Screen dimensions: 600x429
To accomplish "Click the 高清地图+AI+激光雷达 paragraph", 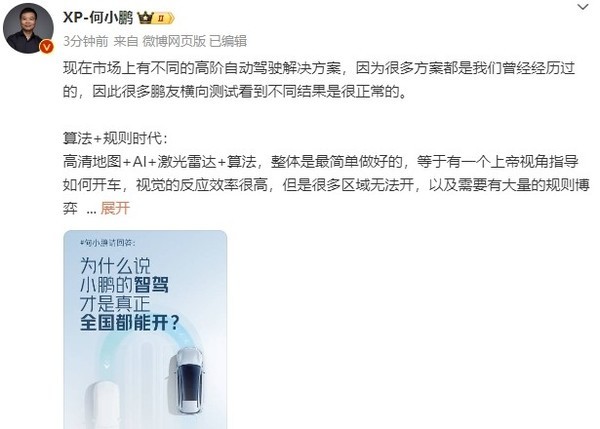I will click(326, 185).
